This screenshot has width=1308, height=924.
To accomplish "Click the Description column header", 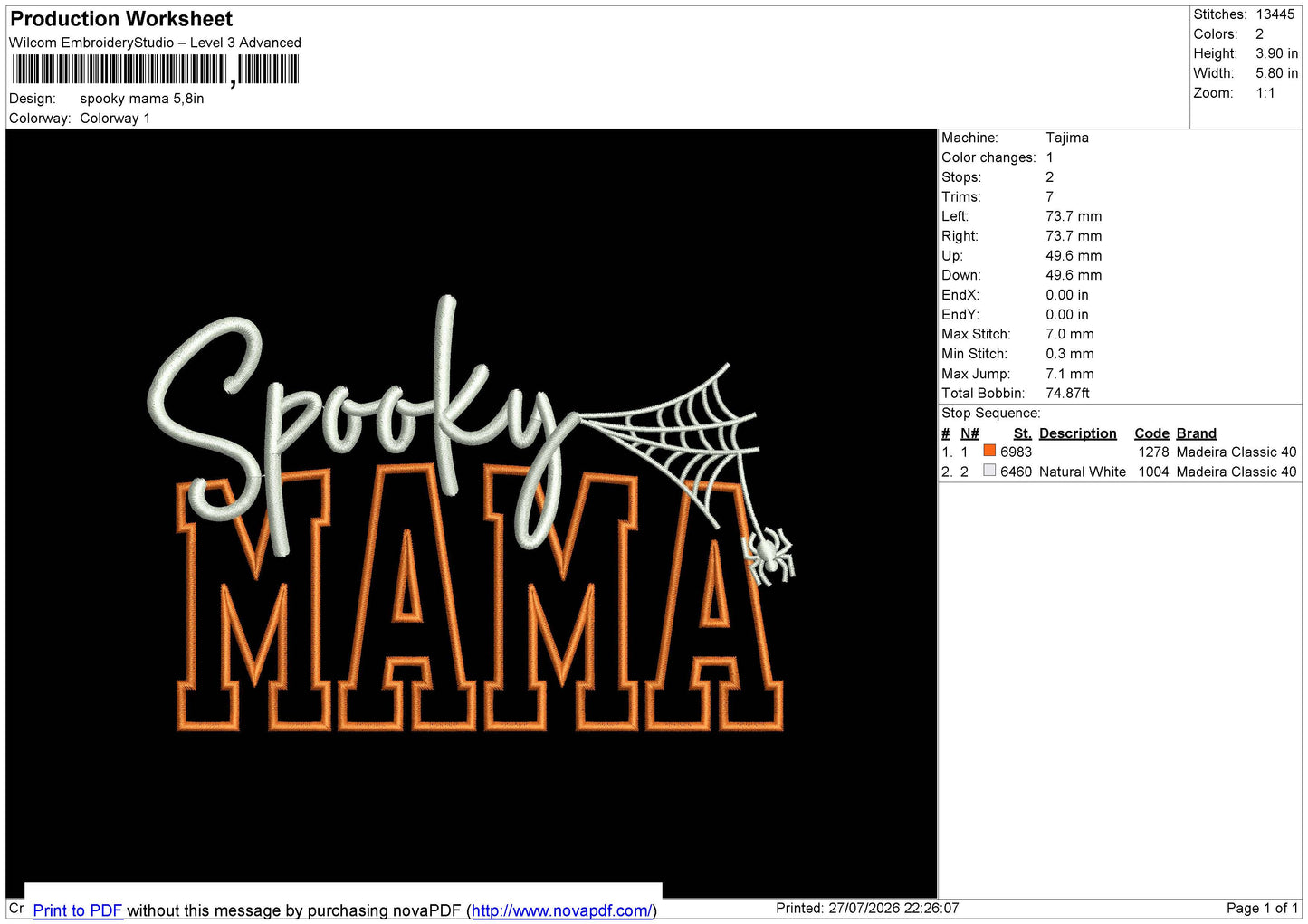I will (x=1077, y=433).
